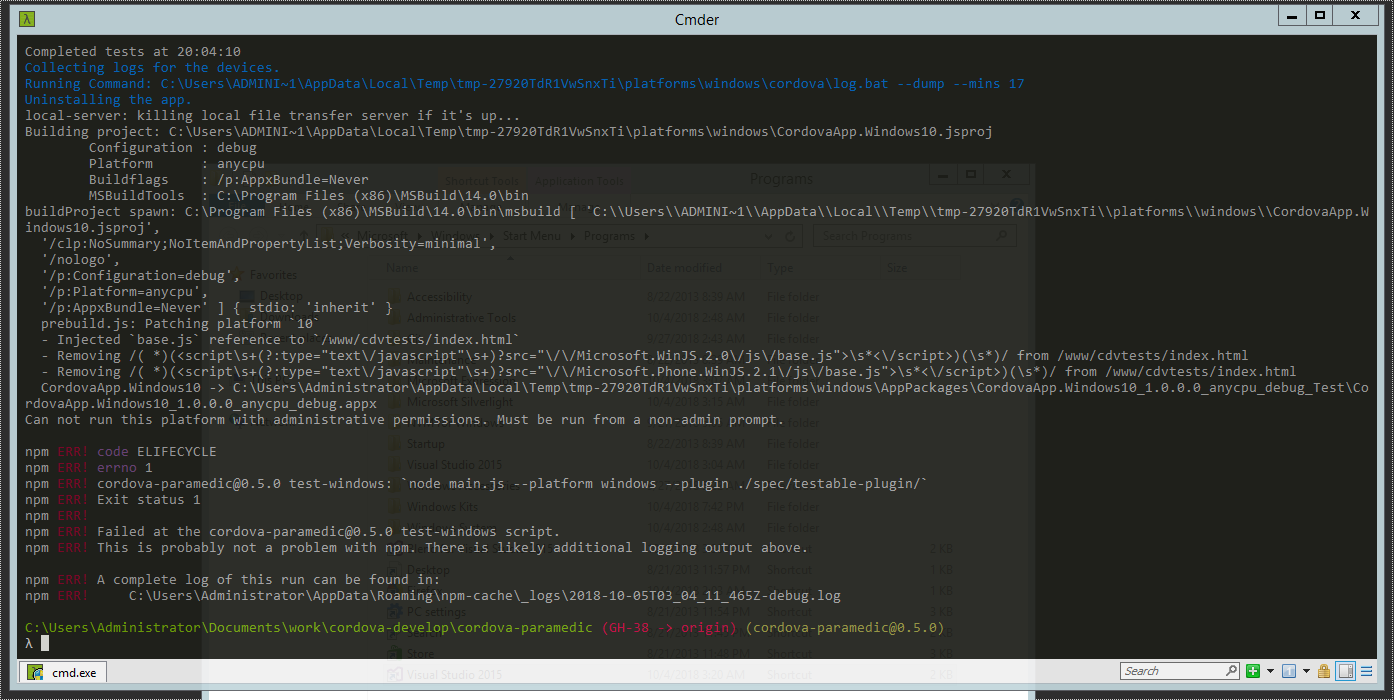The image size is (1394, 700).
Task: Select Administrative Tools folder in Programs window
Action: (461, 318)
